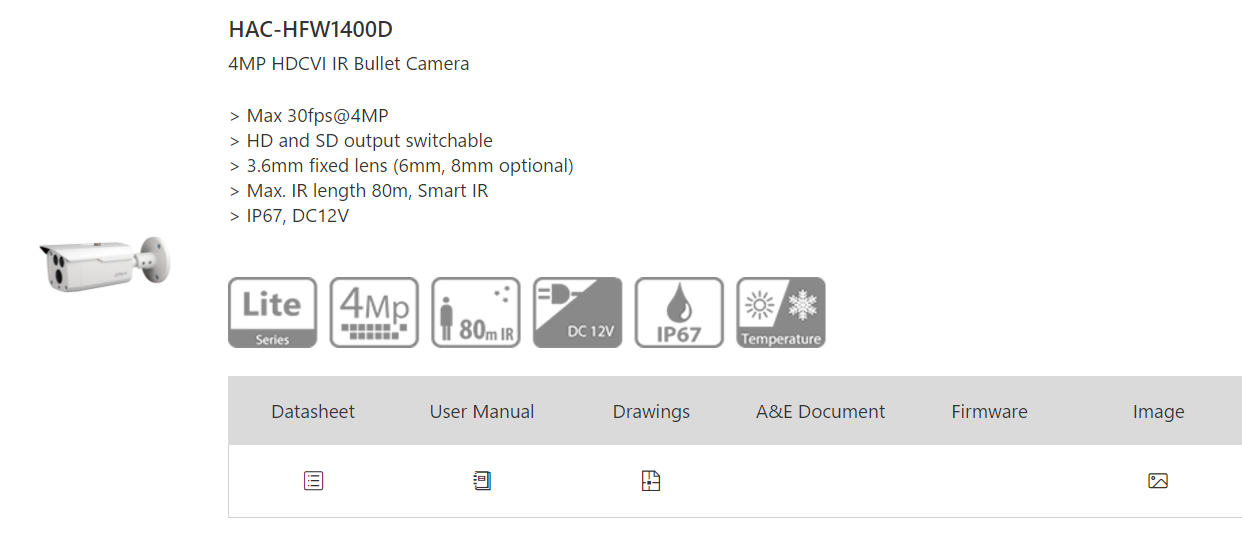Select the A&E Document column header
Image resolution: width=1242 pixels, height=534 pixels.
(820, 411)
